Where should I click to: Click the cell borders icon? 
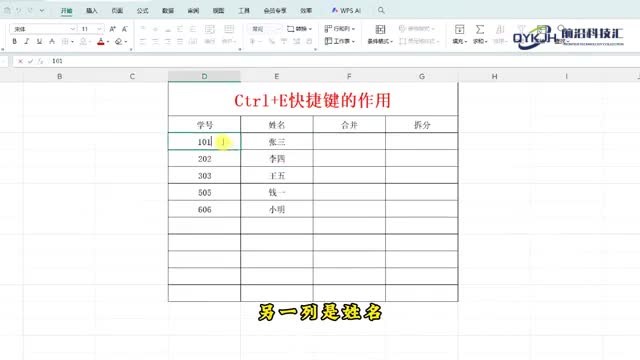click(65, 41)
